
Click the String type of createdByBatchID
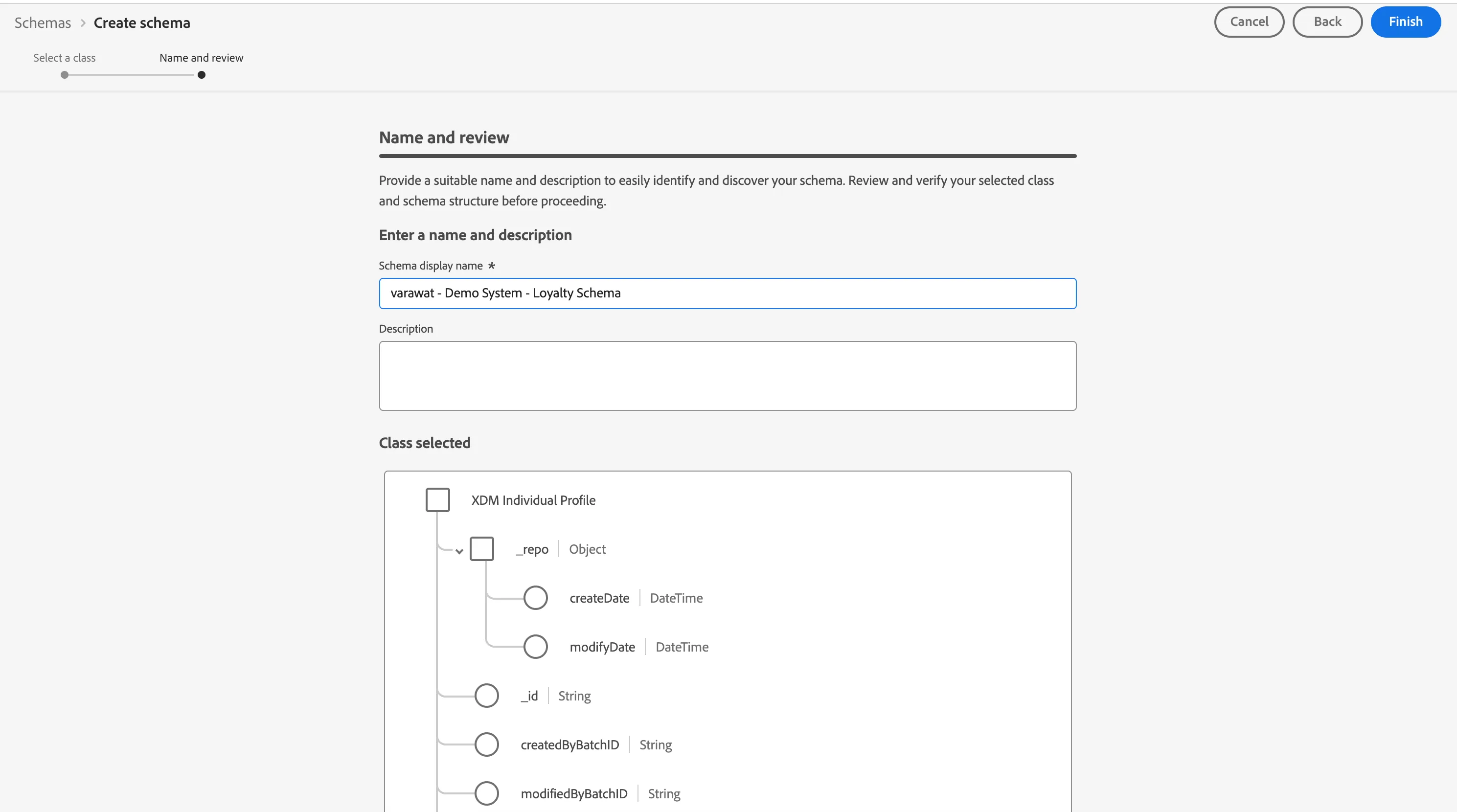656,745
